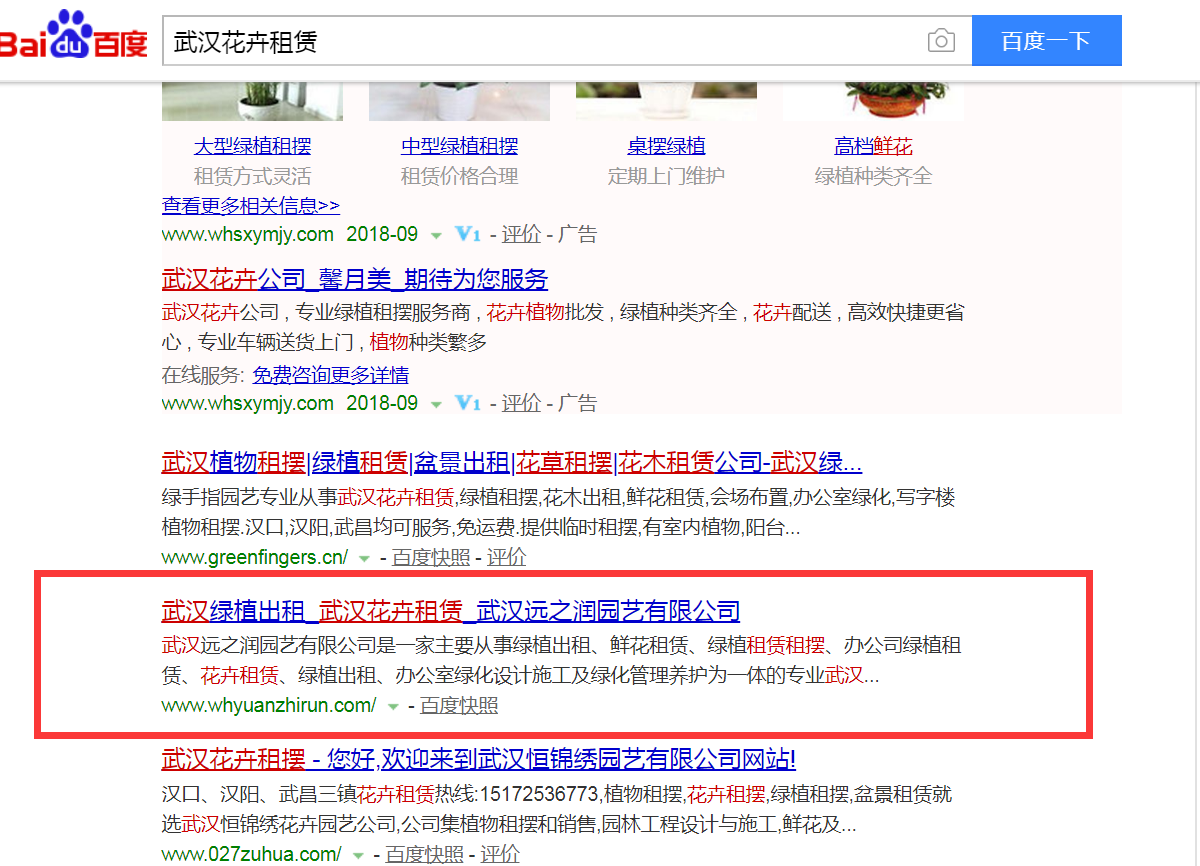Click V1 verification badge in first whsxymjy ad
This screenshot has width=1200, height=866.
(x=468, y=234)
